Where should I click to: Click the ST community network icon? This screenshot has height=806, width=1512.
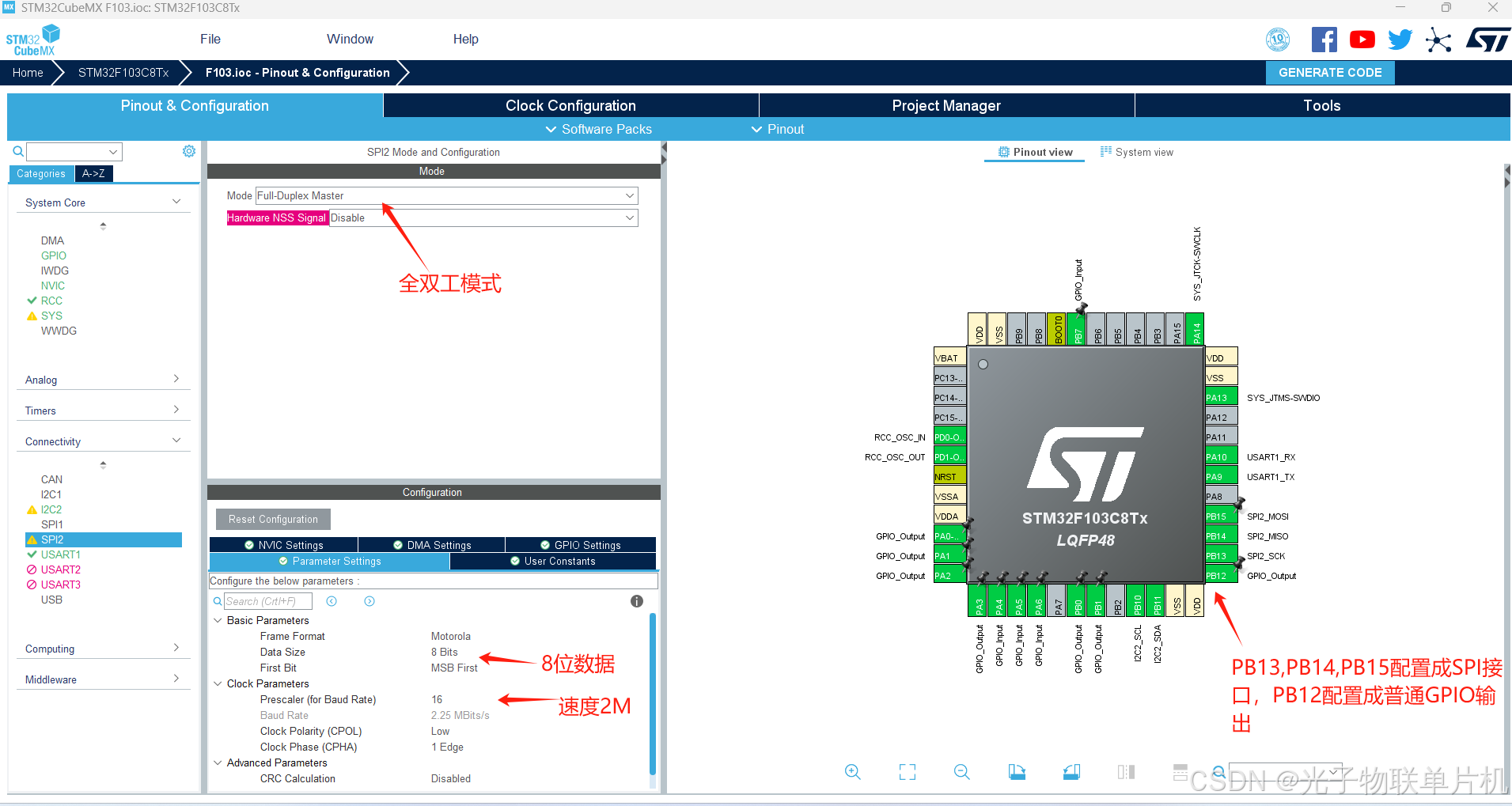point(1438,40)
